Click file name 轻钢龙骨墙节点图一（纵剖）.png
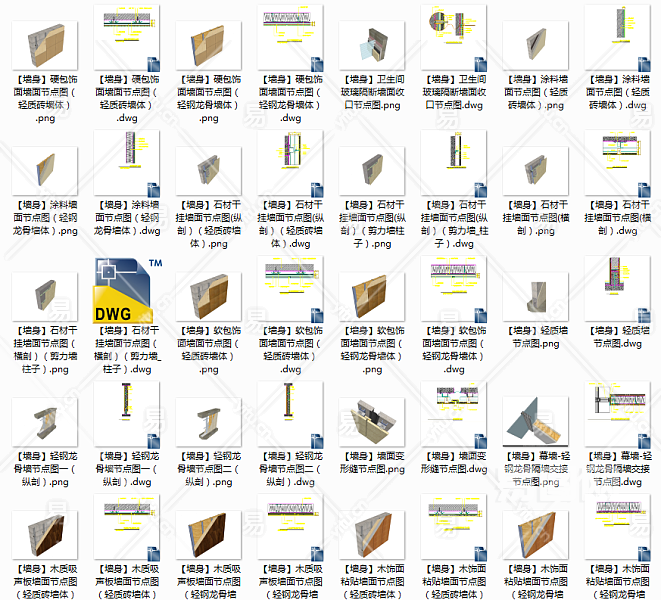 coord(45,469)
